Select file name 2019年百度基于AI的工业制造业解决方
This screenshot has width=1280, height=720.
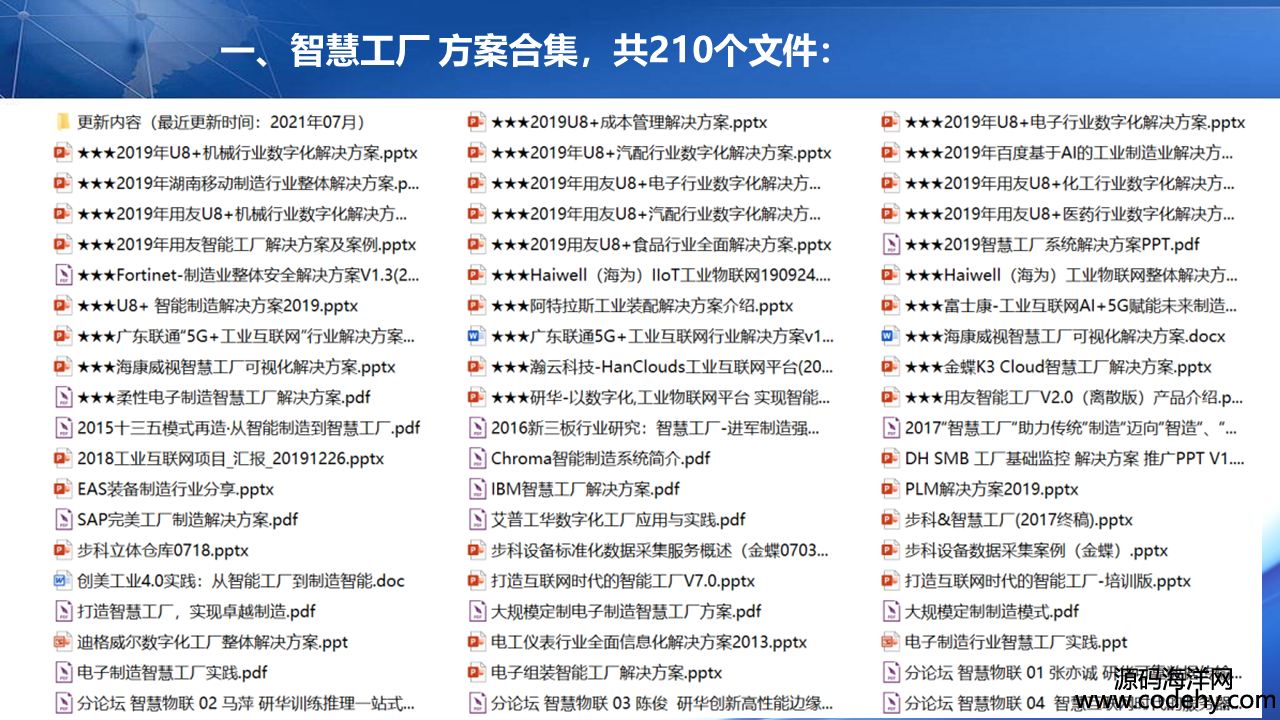click(1069, 153)
